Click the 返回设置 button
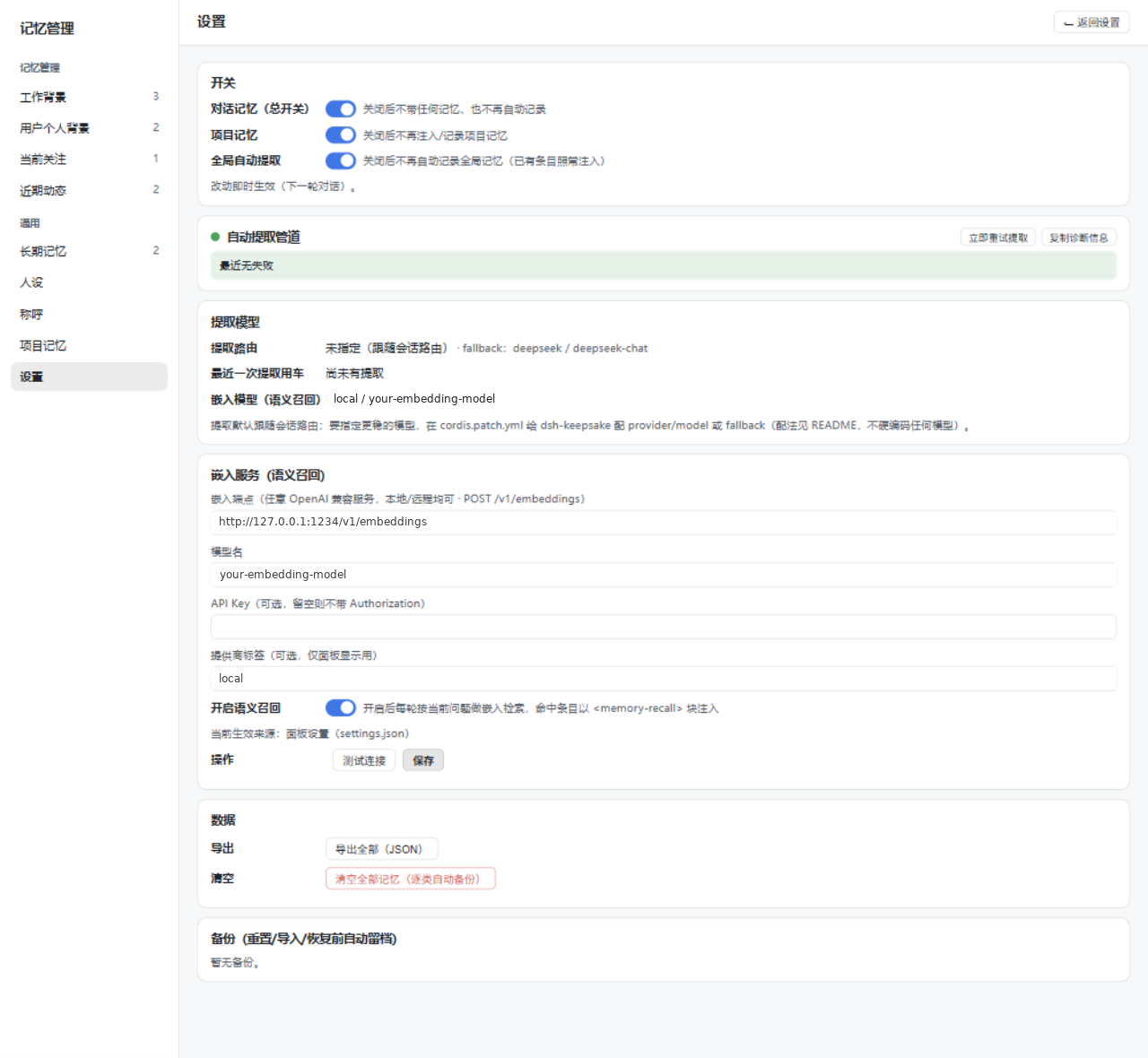Image resolution: width=1148 pixels, height=1058 pixels. tap(1091, 22)
